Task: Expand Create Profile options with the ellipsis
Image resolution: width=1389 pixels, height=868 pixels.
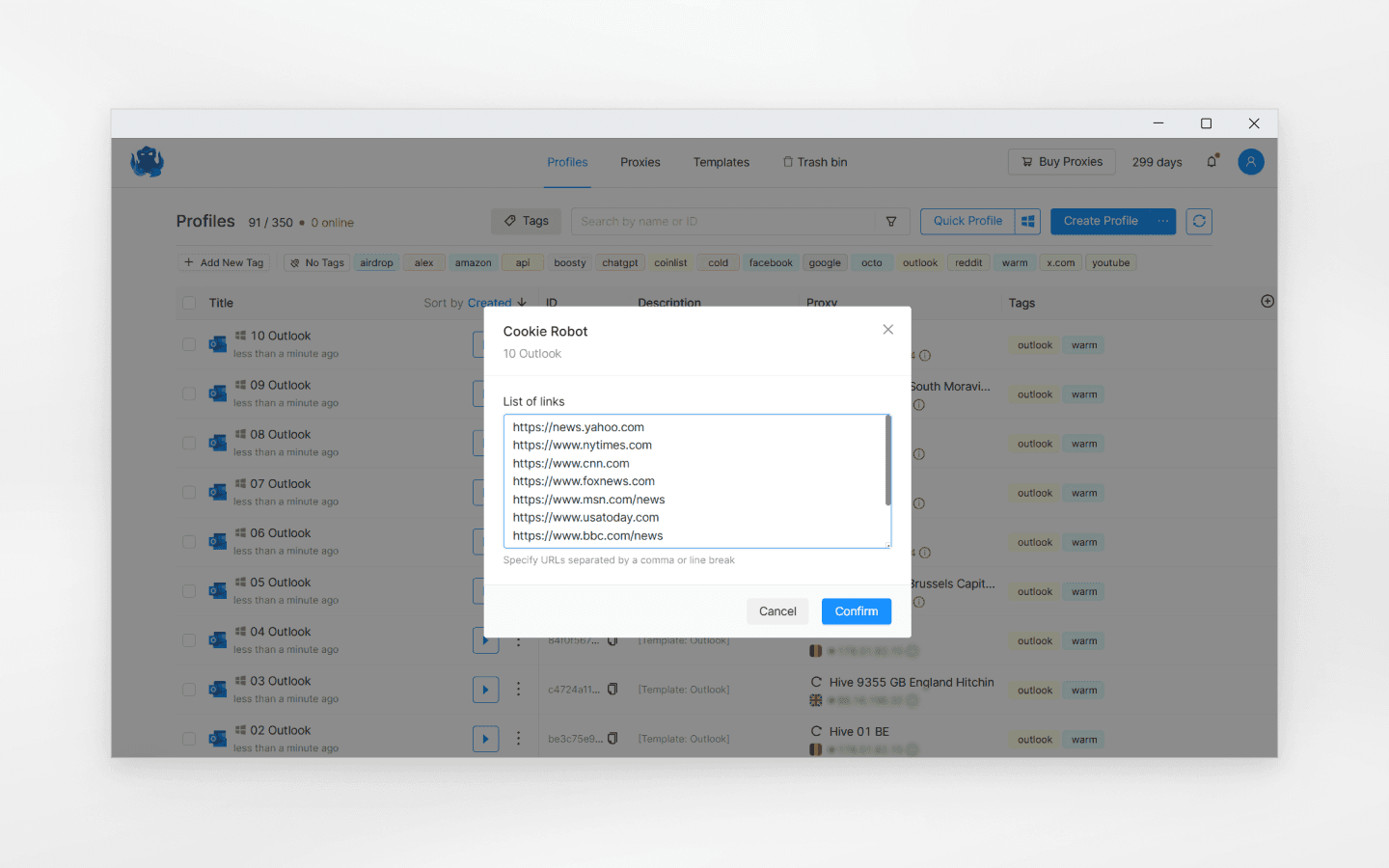Action: (1162, 221)
